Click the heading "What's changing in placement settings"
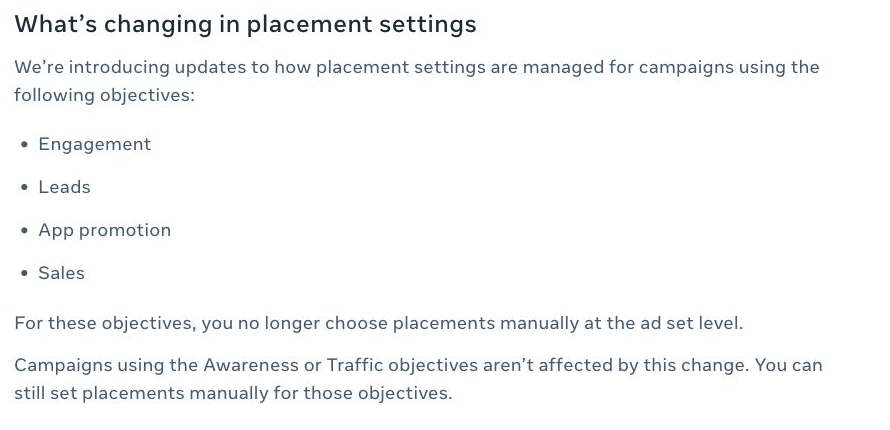This screenshot has width=890, height=430. coord(245,24)
